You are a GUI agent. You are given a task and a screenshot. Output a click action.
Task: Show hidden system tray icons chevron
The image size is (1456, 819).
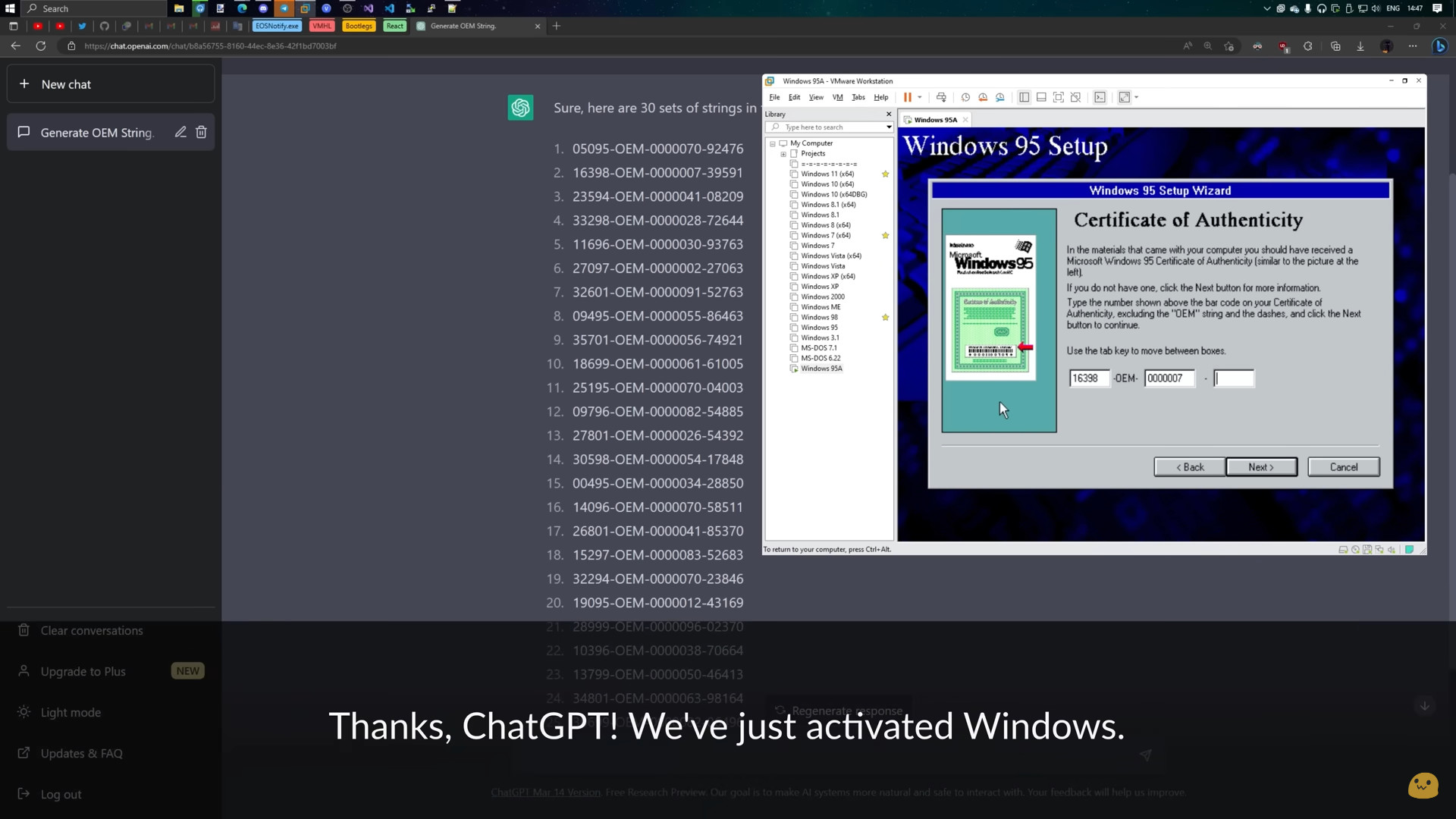pos(1266,8)
